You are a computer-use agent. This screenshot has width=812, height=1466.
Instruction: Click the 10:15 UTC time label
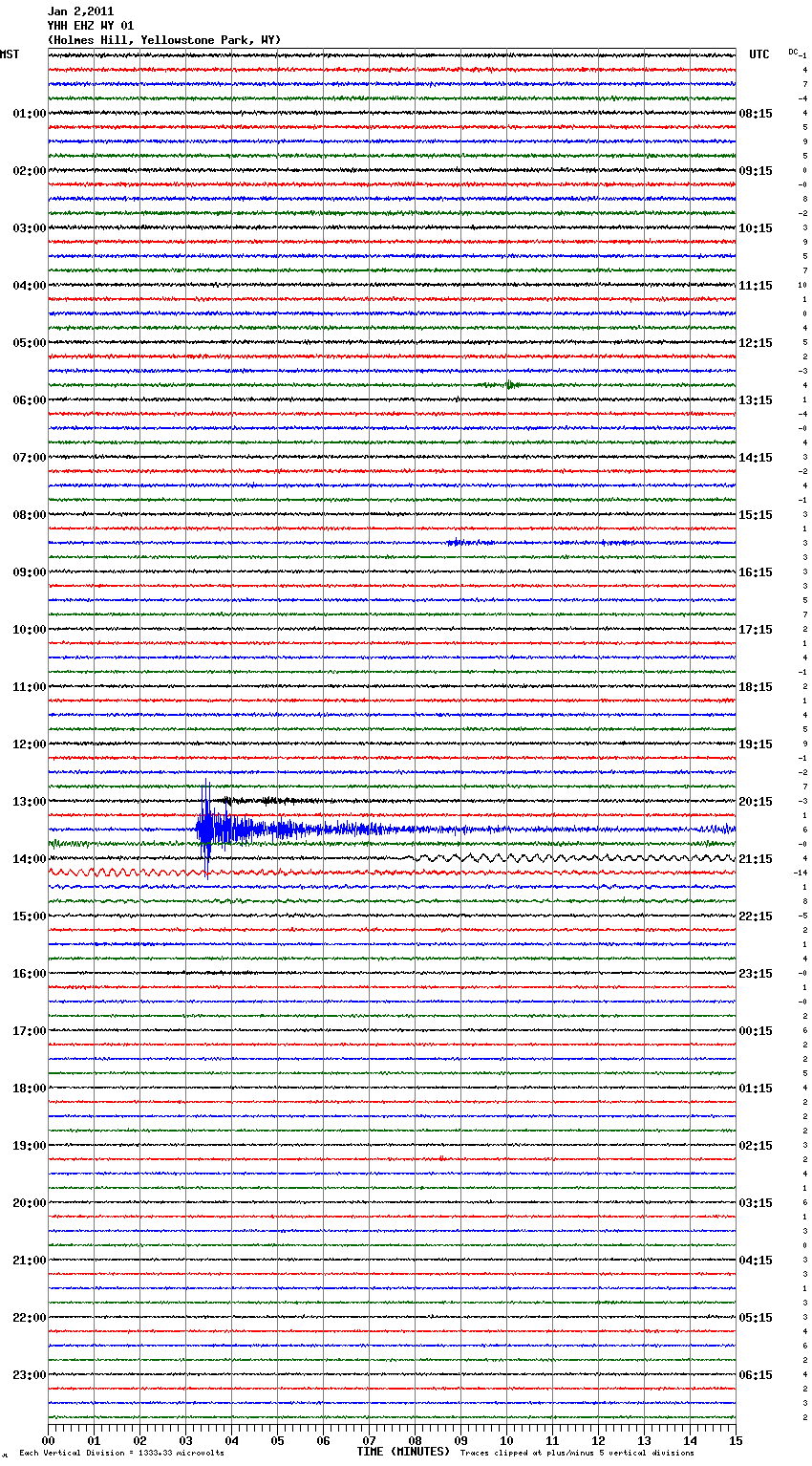coord(756,228)
